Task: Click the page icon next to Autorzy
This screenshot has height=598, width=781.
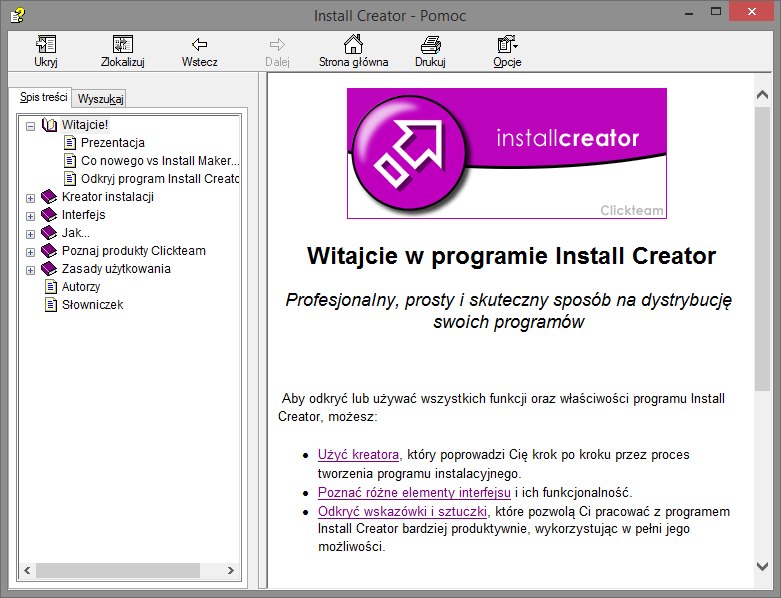Action: tap(51, 287)
